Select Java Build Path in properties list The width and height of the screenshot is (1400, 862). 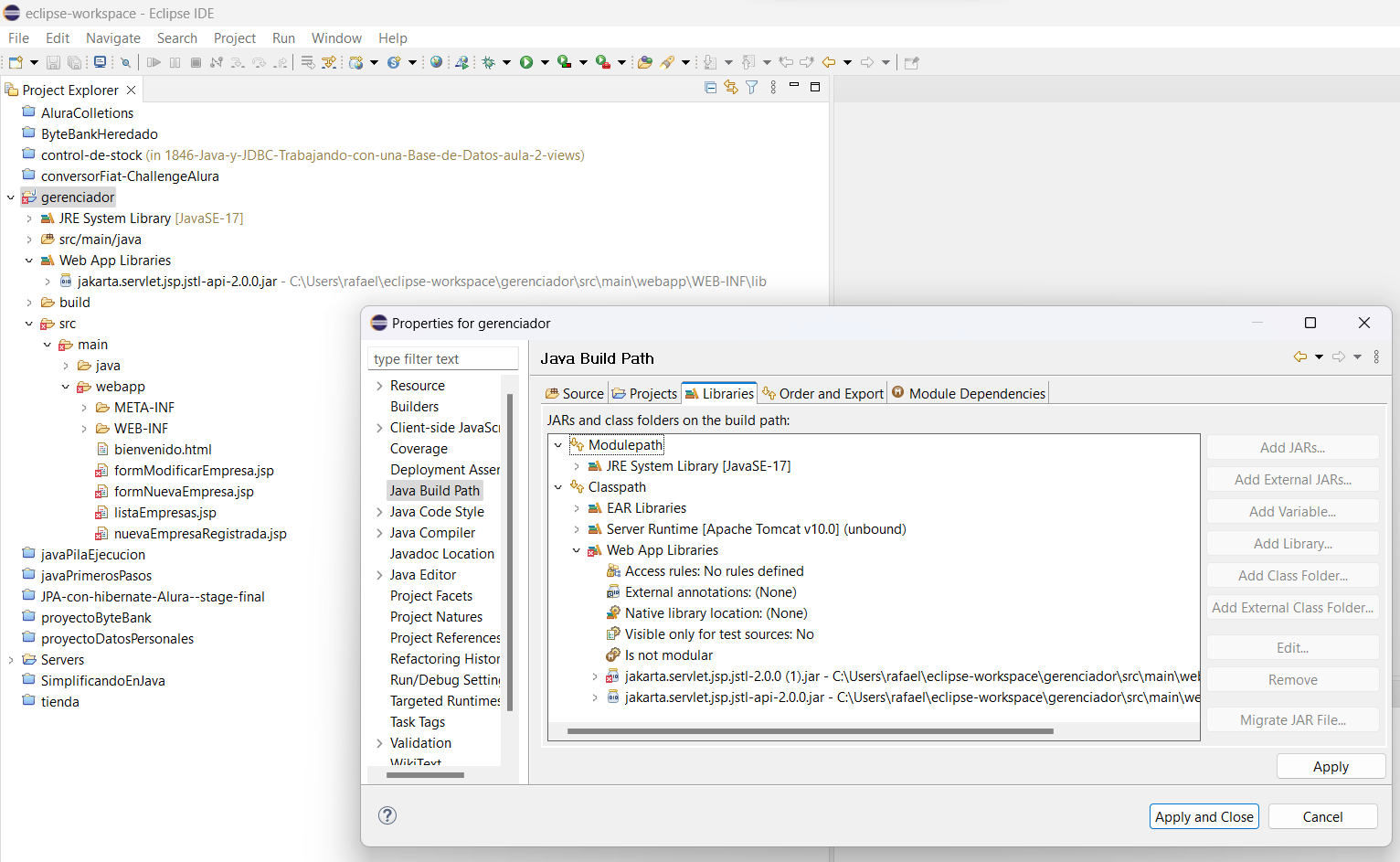coord(435,491)
